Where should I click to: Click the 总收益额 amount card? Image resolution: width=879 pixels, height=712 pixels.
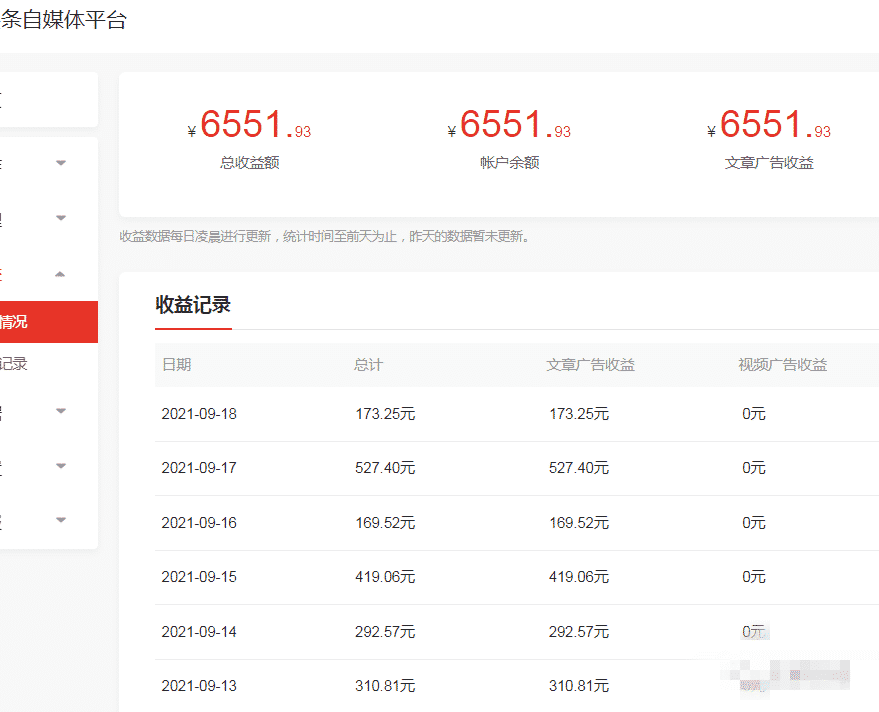tap(249, 140)
